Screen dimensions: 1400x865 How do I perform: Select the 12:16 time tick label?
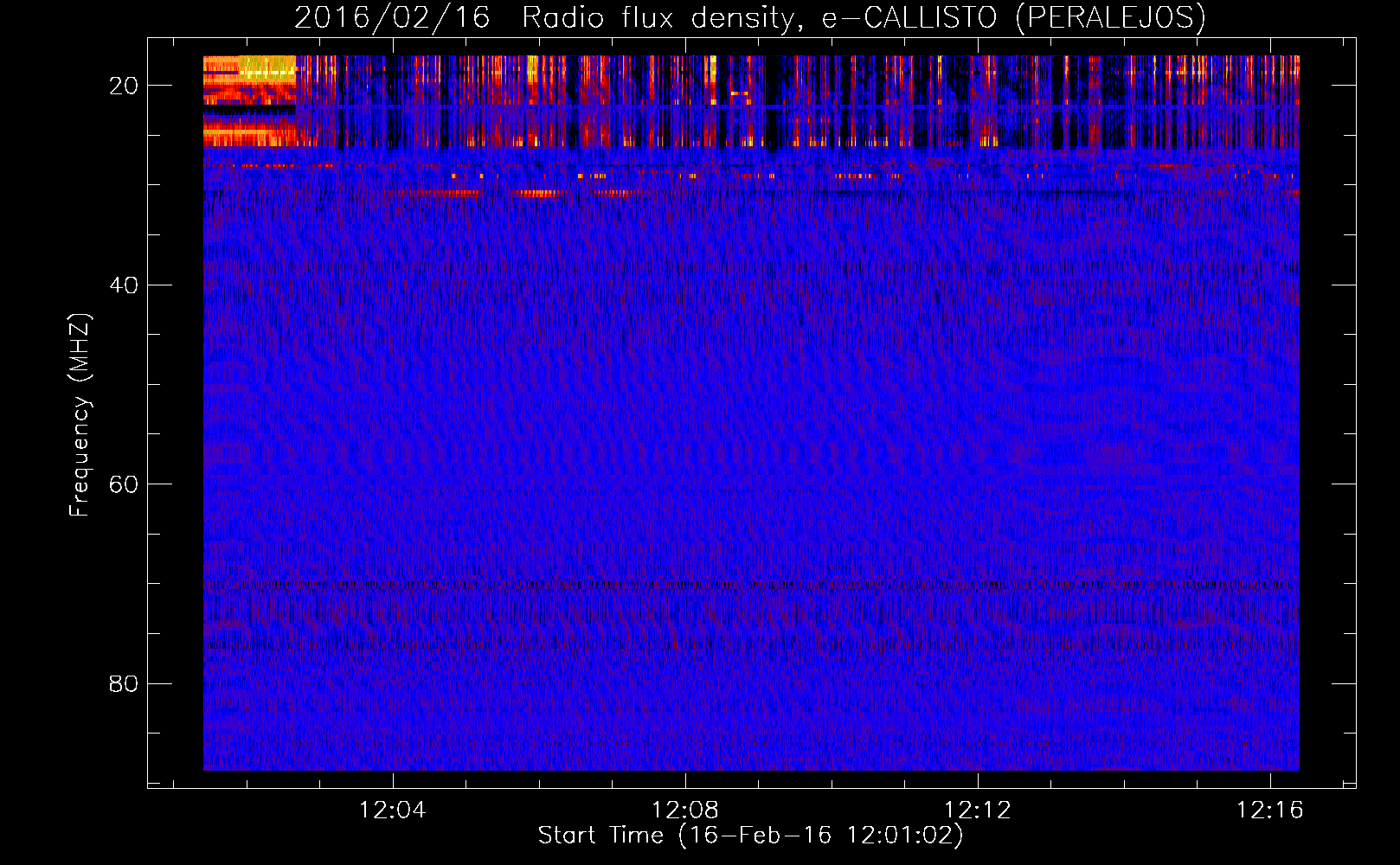1269,811
